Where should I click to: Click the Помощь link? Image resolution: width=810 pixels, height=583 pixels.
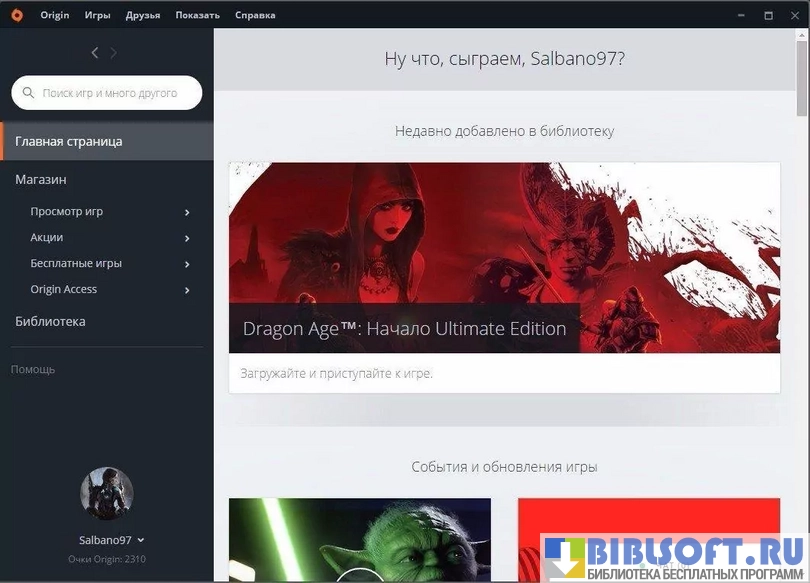(33, 369)
